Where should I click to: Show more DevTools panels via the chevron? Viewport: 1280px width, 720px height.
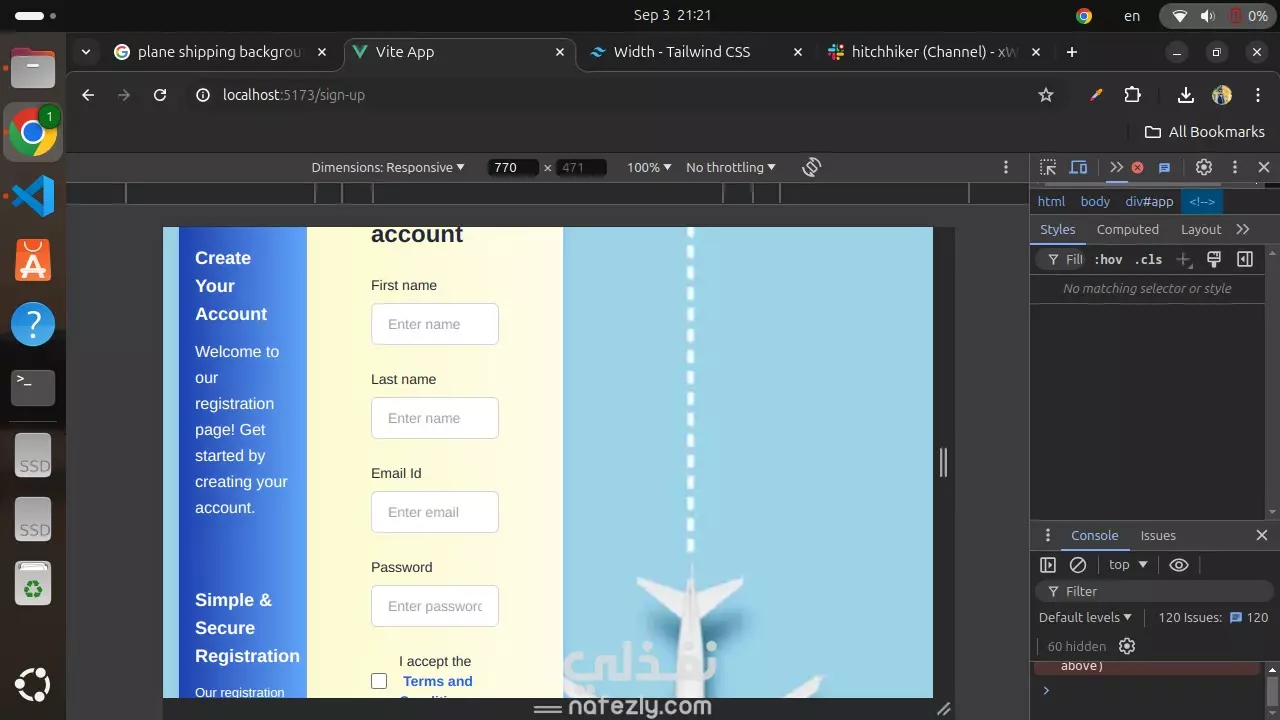click(1116, 167)
